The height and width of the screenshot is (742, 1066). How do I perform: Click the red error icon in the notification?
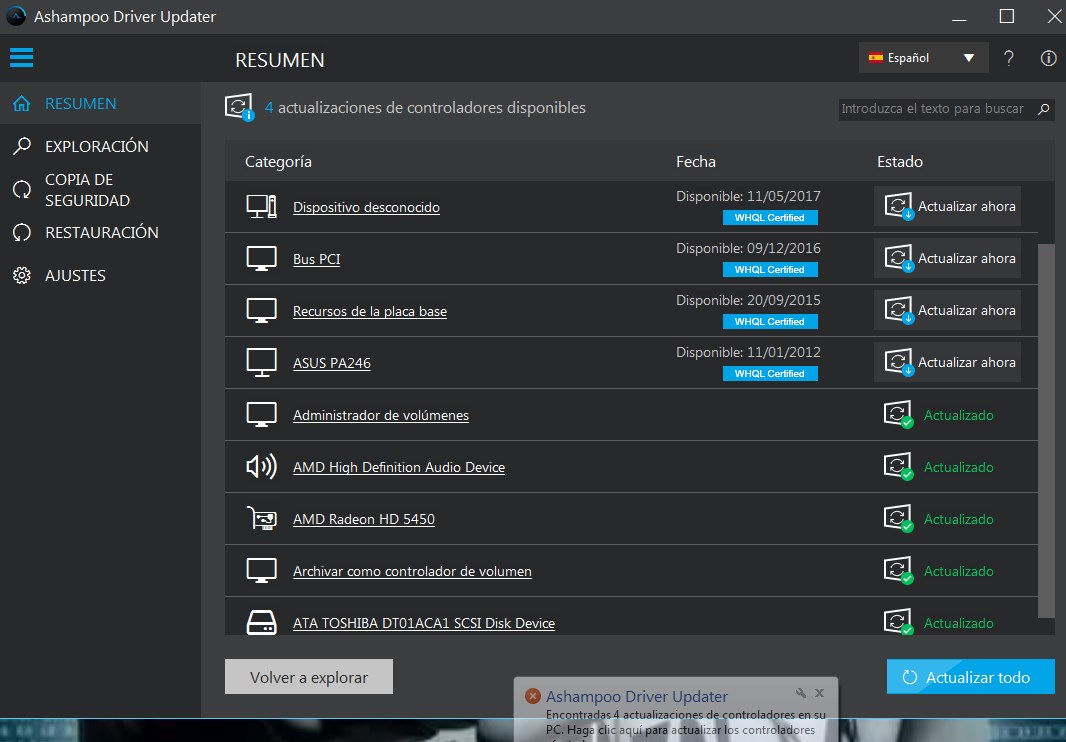click(533, 696)
